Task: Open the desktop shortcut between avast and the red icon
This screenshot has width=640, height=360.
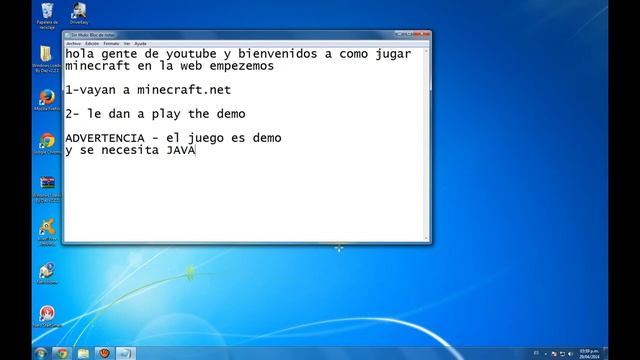Action: [47, 273]
